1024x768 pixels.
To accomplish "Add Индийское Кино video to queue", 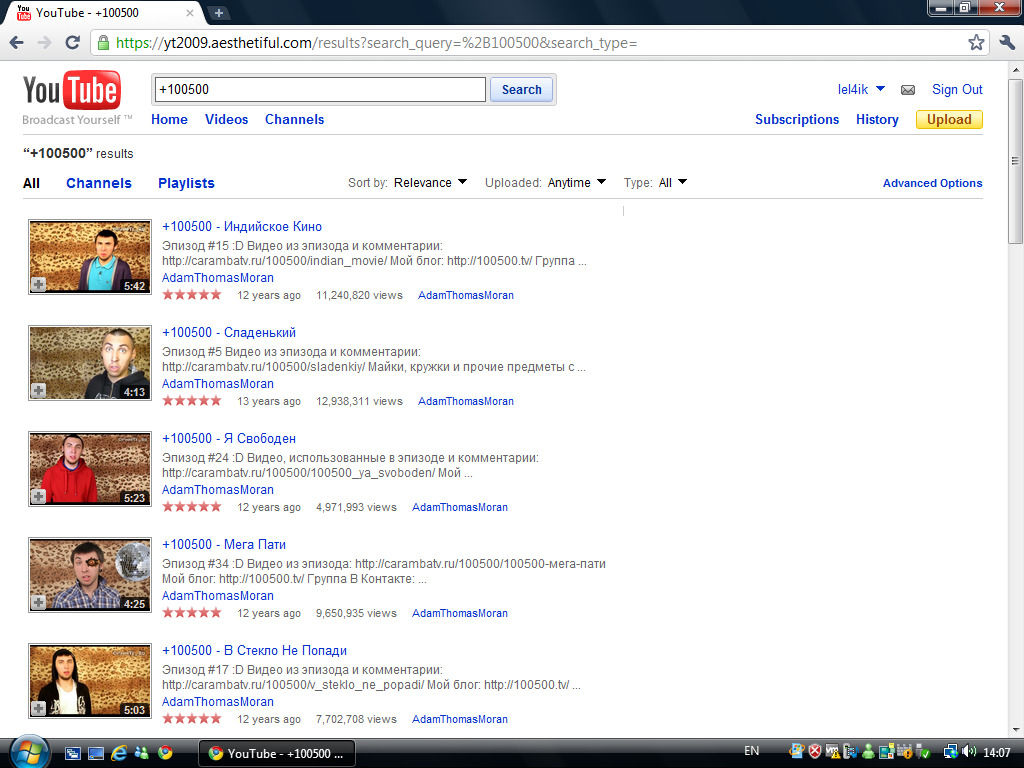I will pyautogui.click(x=38, y=284).
